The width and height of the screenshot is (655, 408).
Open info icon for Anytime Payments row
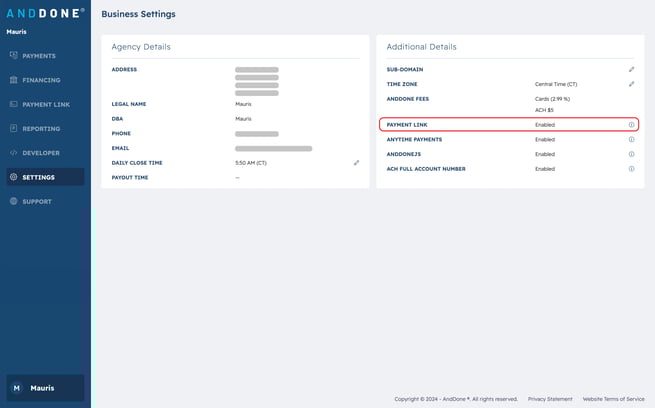[x=631, y=139]
